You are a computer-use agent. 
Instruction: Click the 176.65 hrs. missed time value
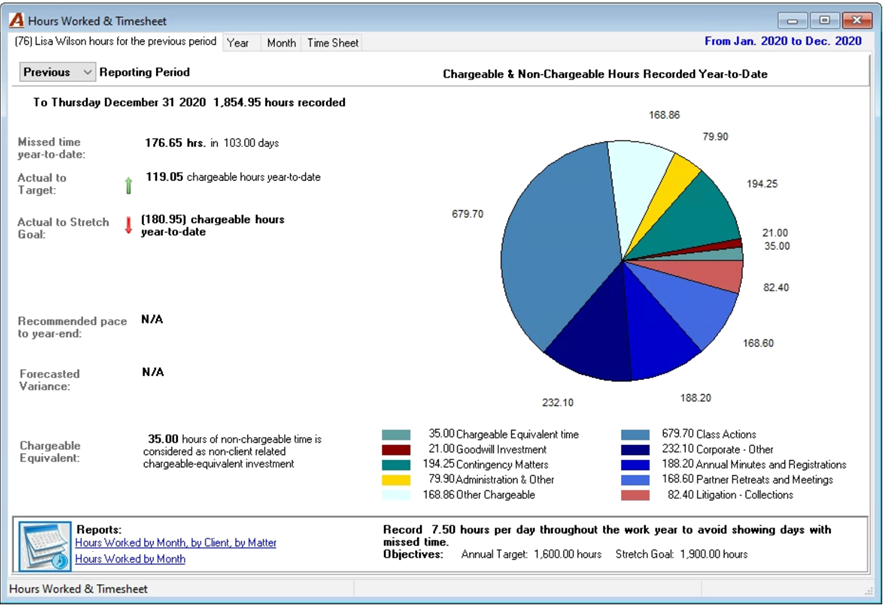(x=175, y=143)
